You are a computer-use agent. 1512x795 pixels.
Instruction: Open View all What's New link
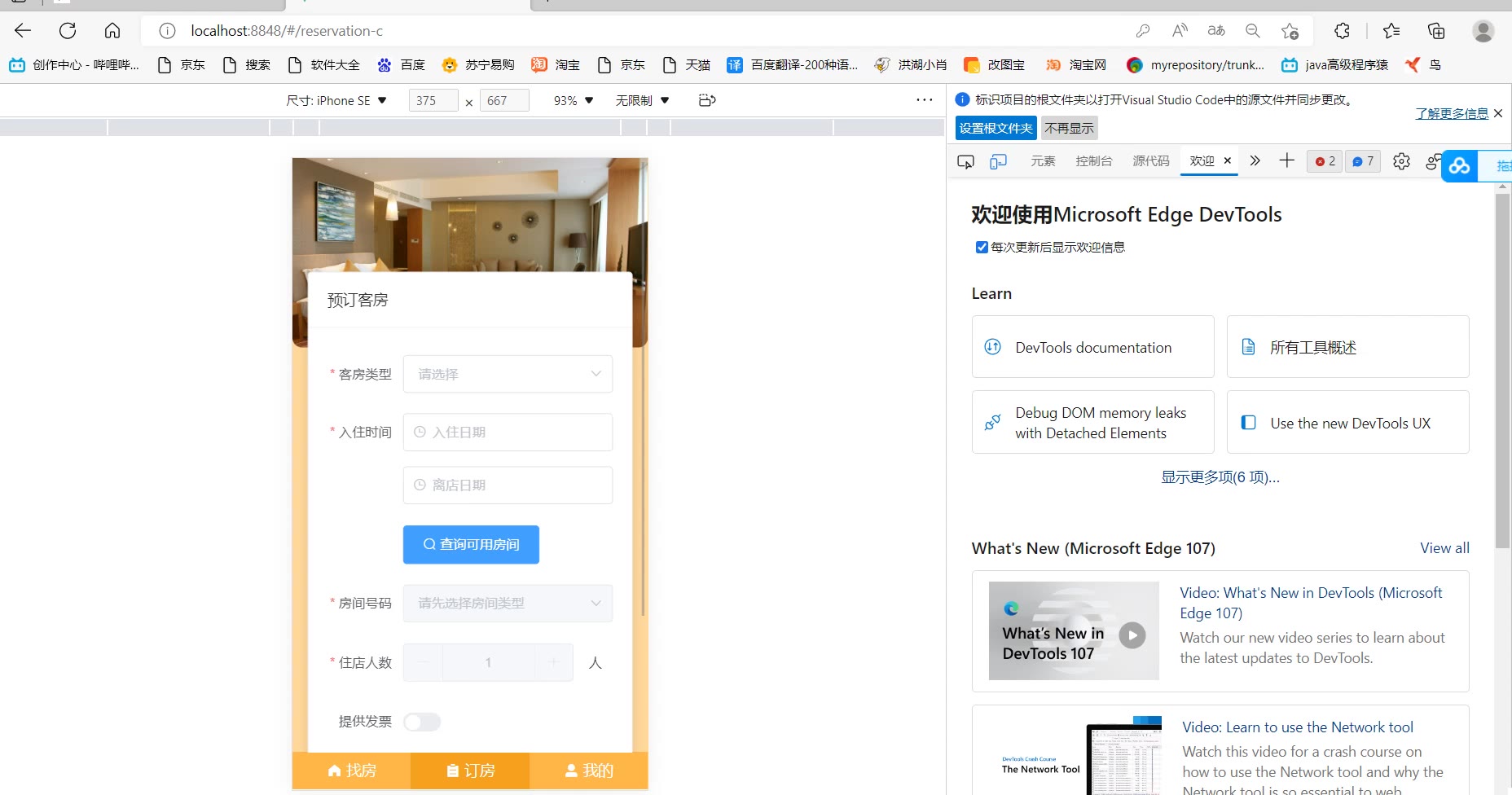[1444, 548]
